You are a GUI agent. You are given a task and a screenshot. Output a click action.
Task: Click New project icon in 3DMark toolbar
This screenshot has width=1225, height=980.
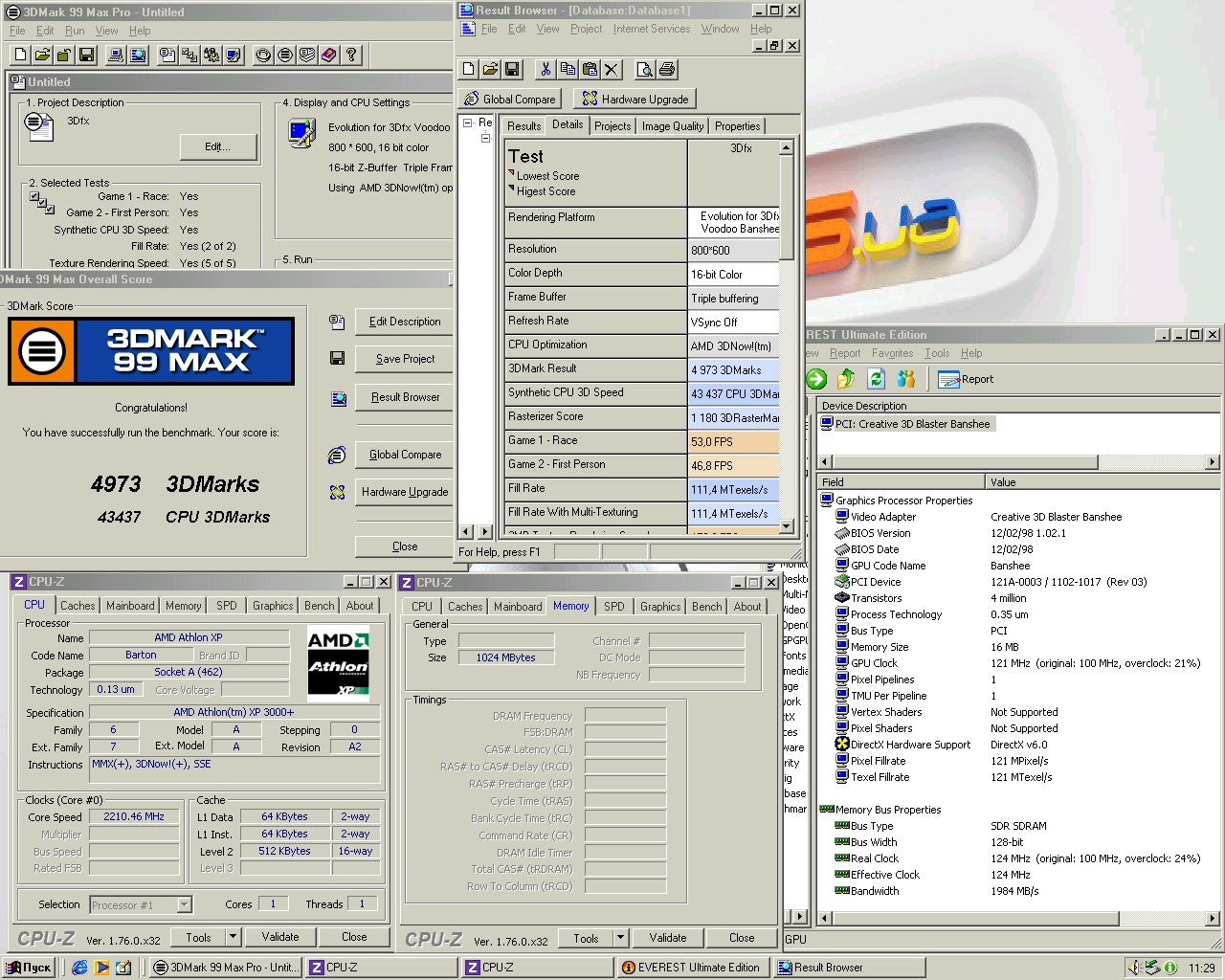point(20,56)
